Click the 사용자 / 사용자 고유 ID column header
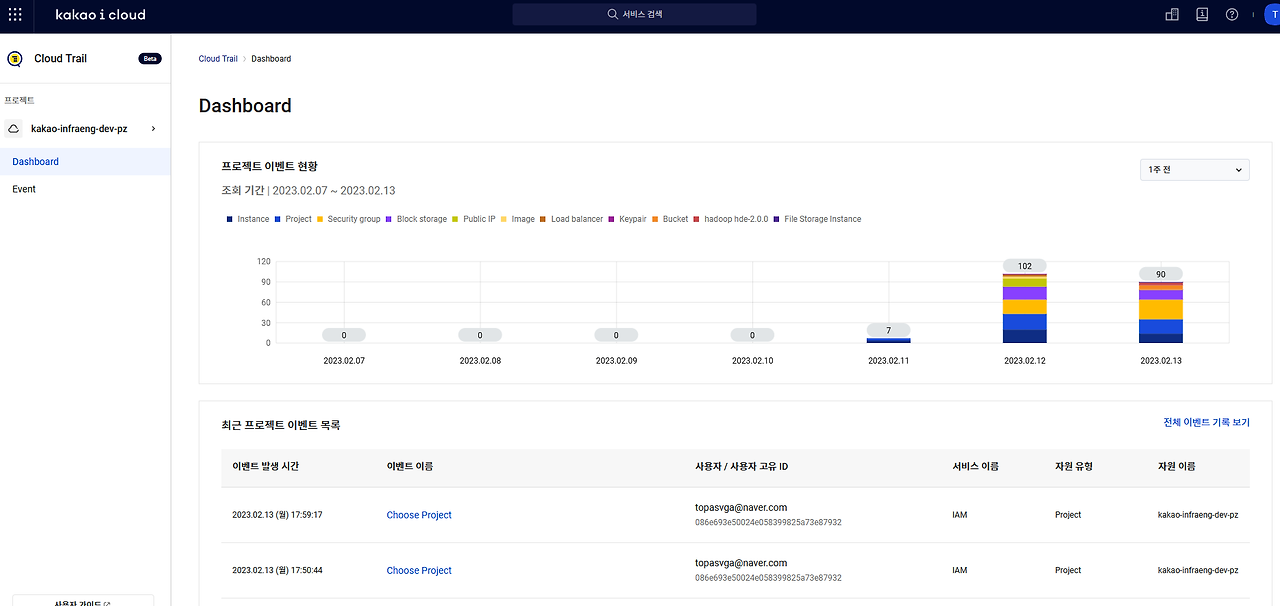Image resolution: width=1280 pixels, height=606 pixels. [742, 466]
